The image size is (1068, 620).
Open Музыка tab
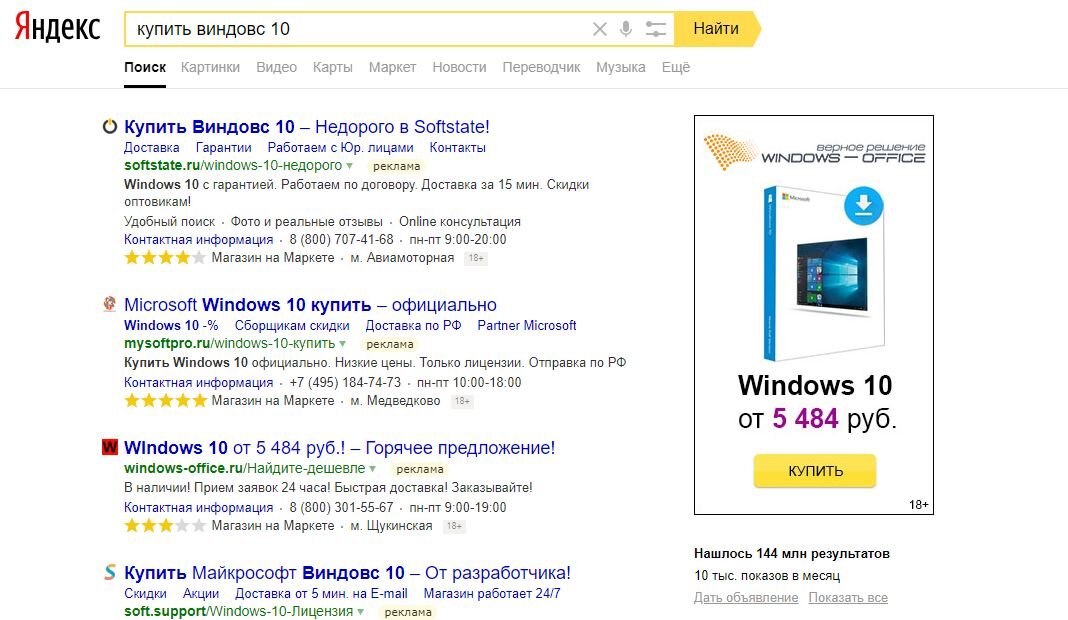click(621, 67)
